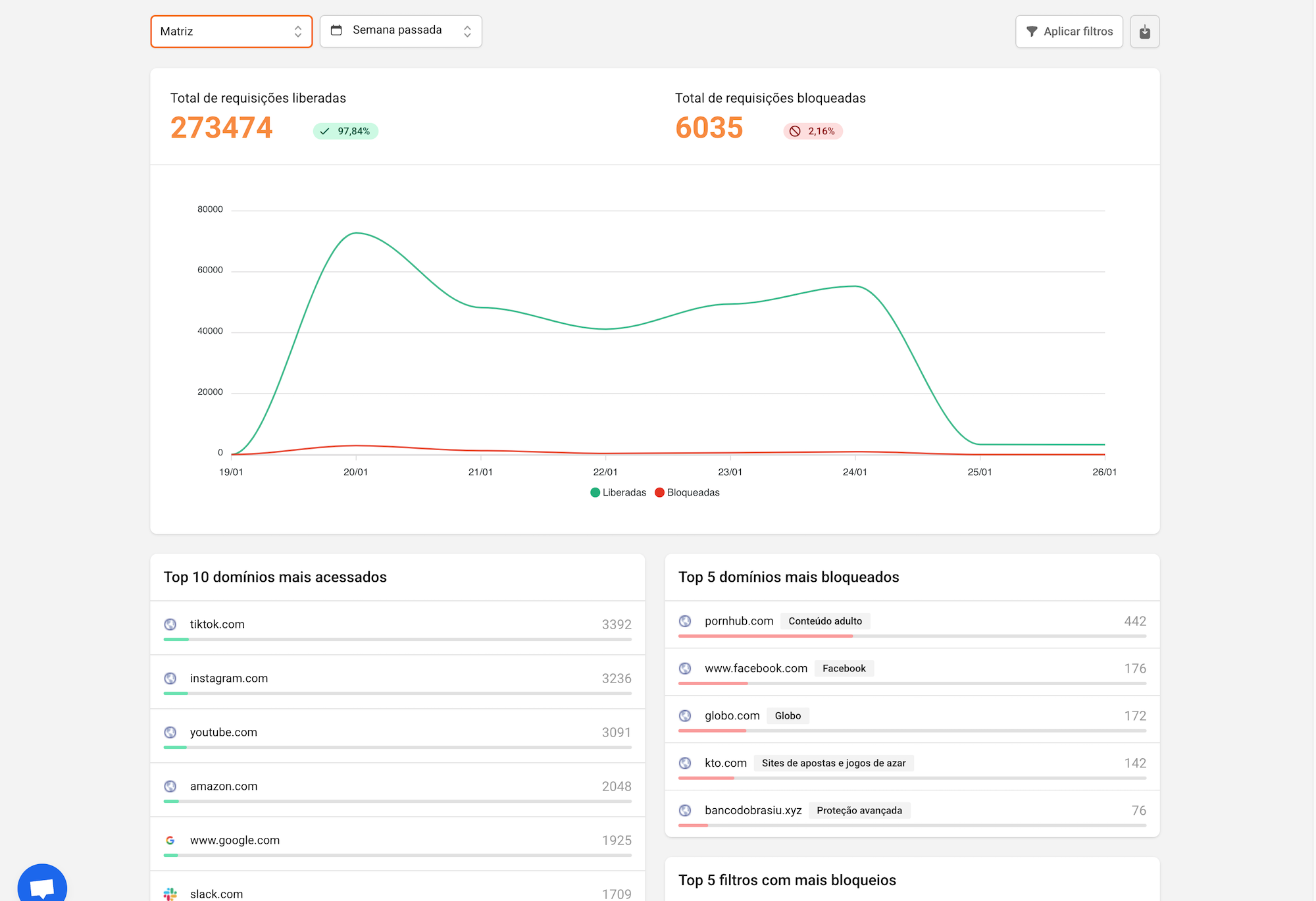This screenshot has height=901, width=1316.
Task: Click the tiktok.com domain row text
Action: [217, 624]
